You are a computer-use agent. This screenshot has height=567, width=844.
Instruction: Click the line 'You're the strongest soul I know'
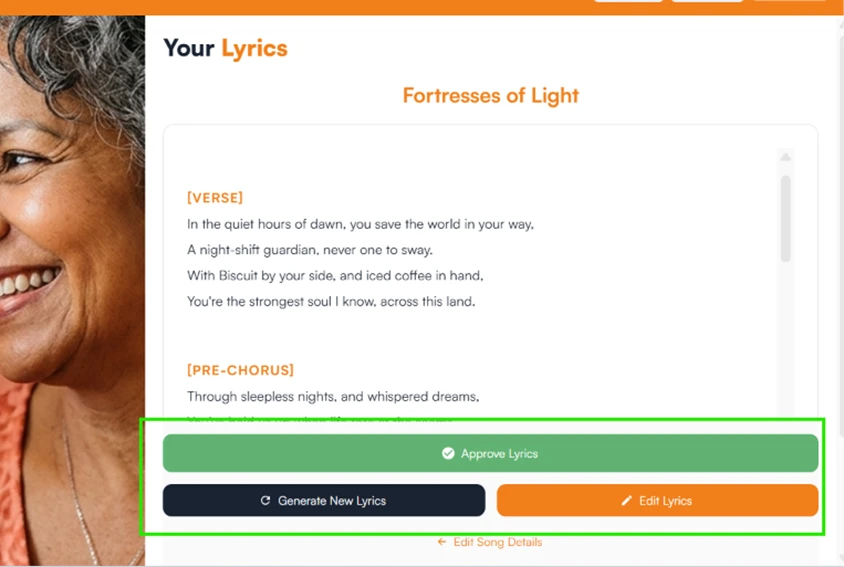[x=331, y=302]
